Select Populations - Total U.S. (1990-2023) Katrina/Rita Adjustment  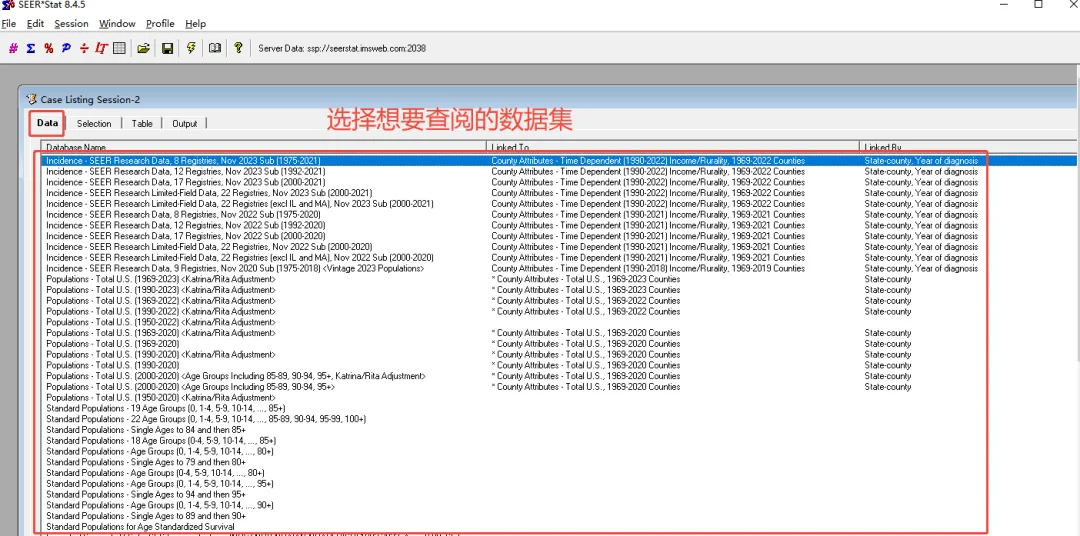pyautogui.click(x=160, y=290)
